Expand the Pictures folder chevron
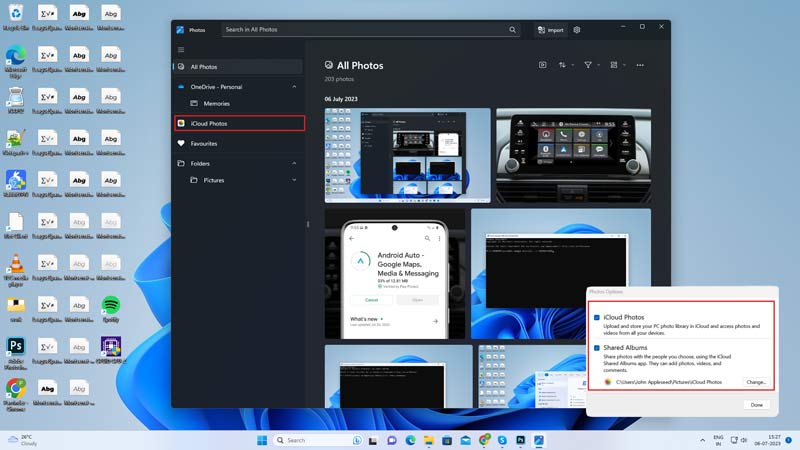800x450 pixels. click(x=294, y=180)
